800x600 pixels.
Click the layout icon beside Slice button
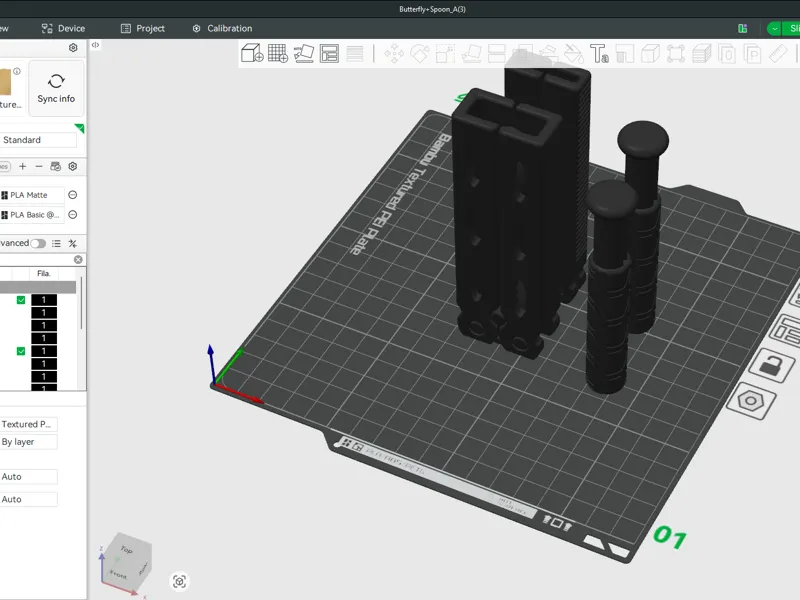point(743,29)
